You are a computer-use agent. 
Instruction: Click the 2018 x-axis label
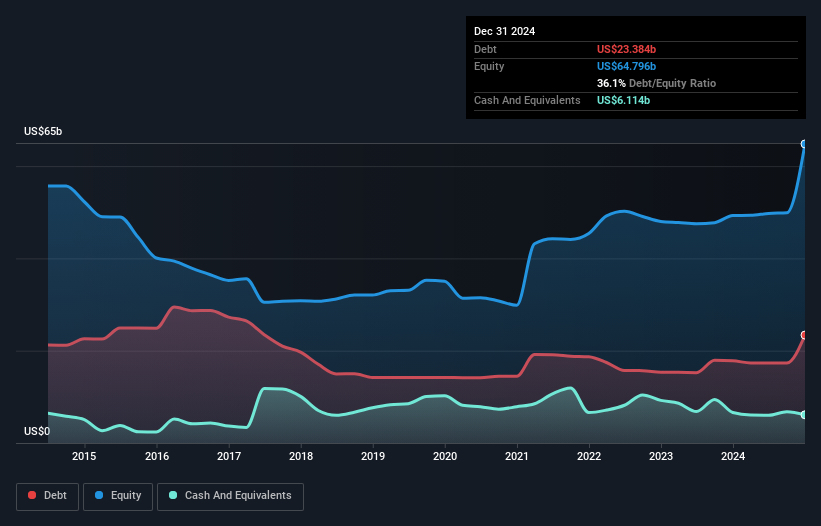[x=301, y=456]
